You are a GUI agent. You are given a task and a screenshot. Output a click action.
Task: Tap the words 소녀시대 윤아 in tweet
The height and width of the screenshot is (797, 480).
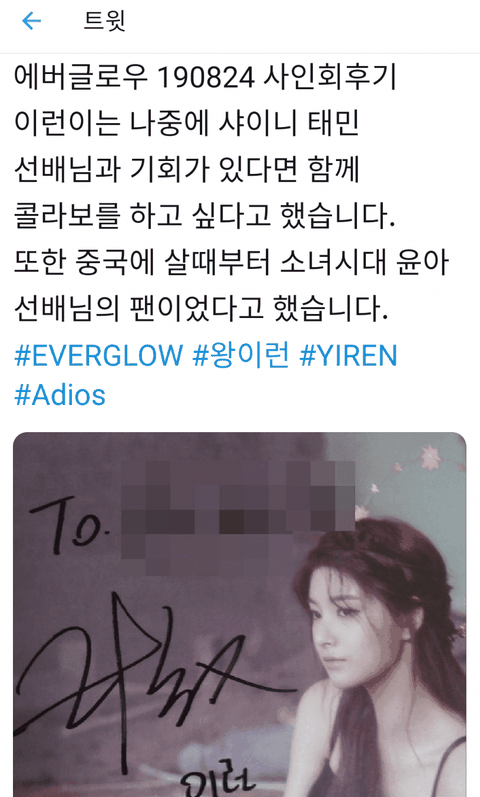tap(364, 262)
